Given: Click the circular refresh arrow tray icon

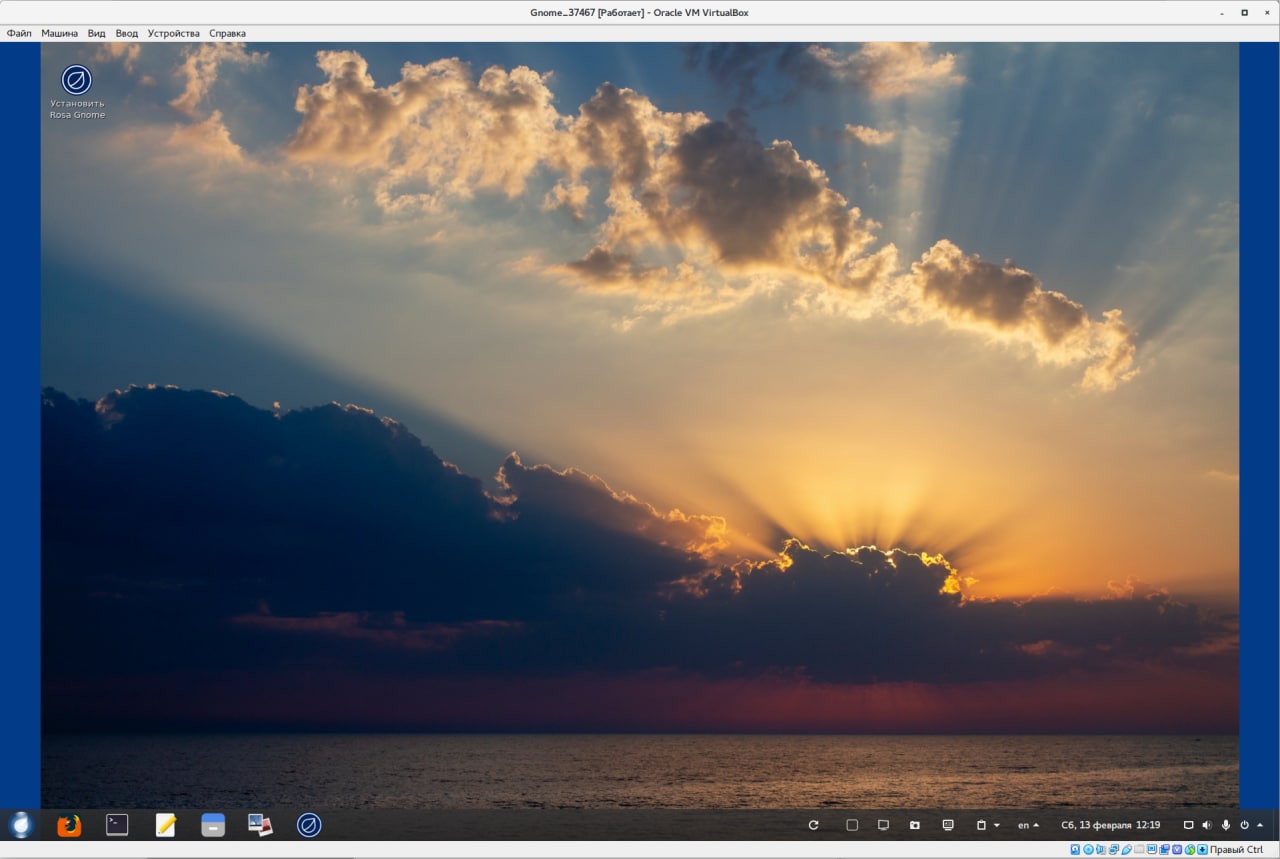Looking at the screenshot, I should (813, 825).
